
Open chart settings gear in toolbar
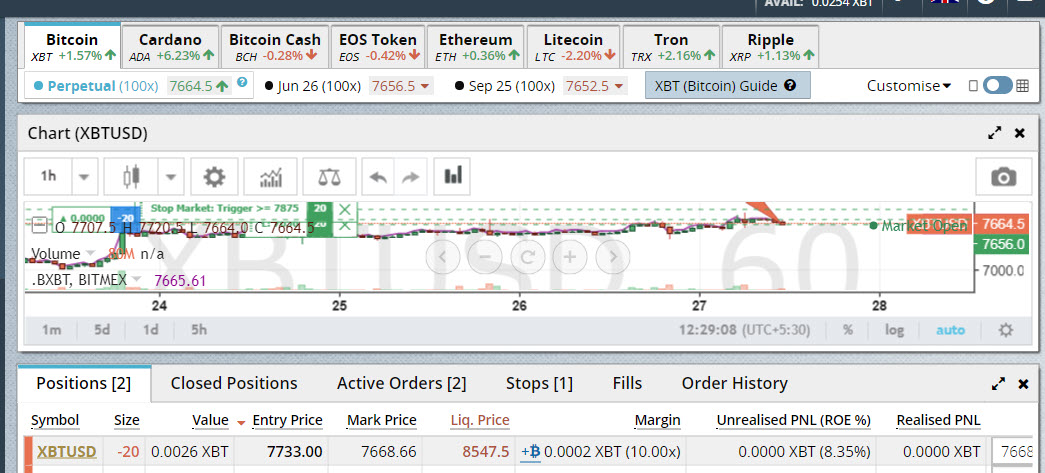(214, 177)
